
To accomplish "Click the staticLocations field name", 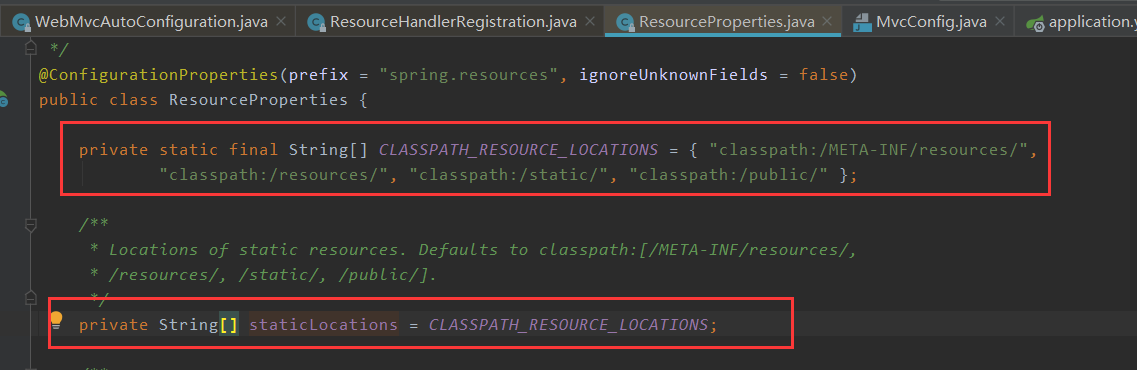I will click(x=323, y=324).
